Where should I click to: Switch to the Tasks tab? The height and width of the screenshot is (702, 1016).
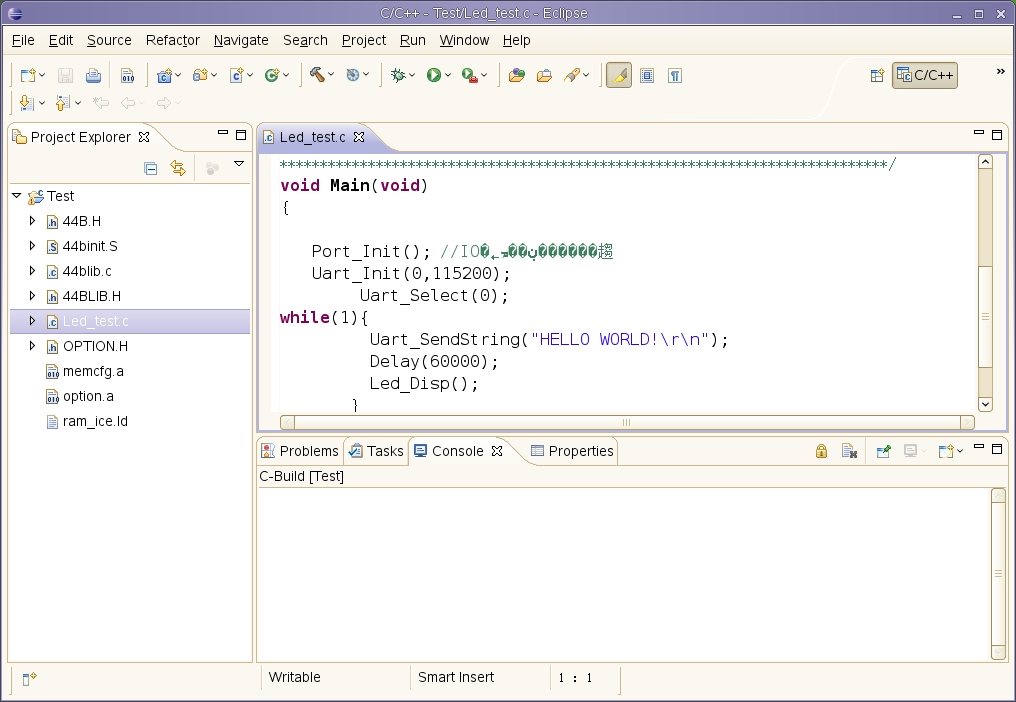(x=376, y=451)
